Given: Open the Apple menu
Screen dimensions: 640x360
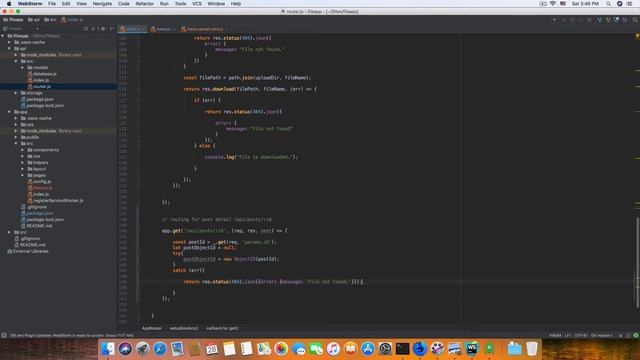Looking at the screenshot, I should tap(9, 4).
